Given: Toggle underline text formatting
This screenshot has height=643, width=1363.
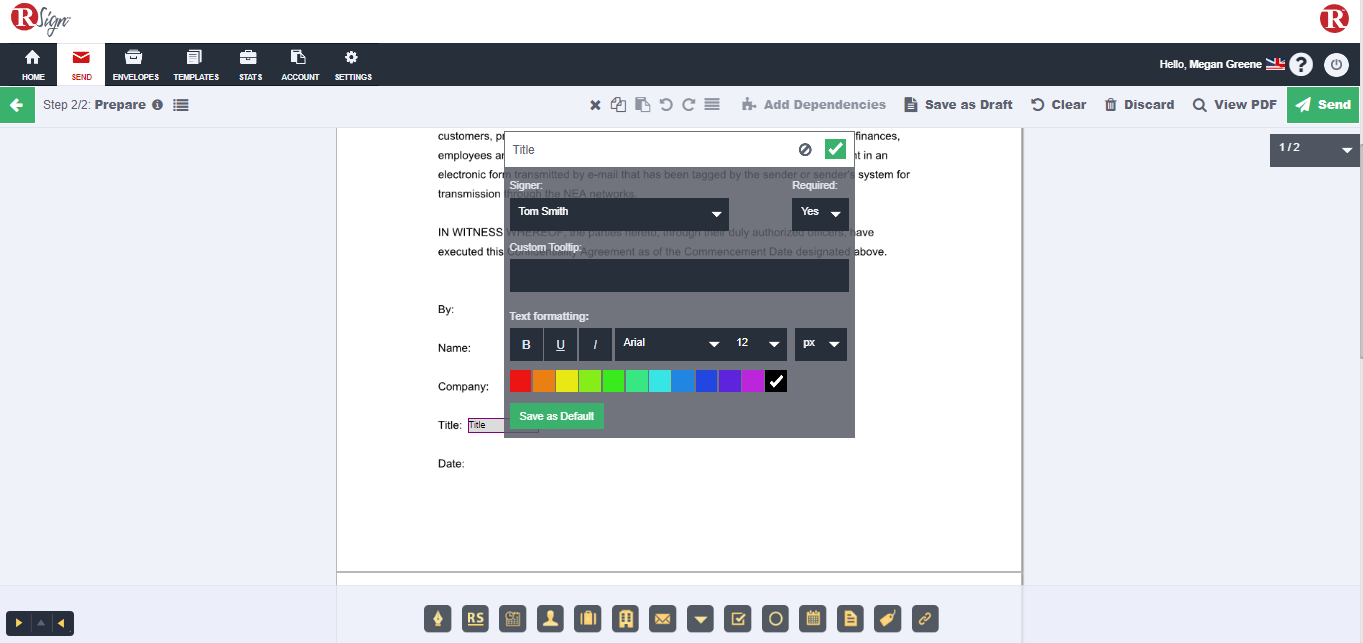Looking at the screenshot, I should [x=560, y=345].
